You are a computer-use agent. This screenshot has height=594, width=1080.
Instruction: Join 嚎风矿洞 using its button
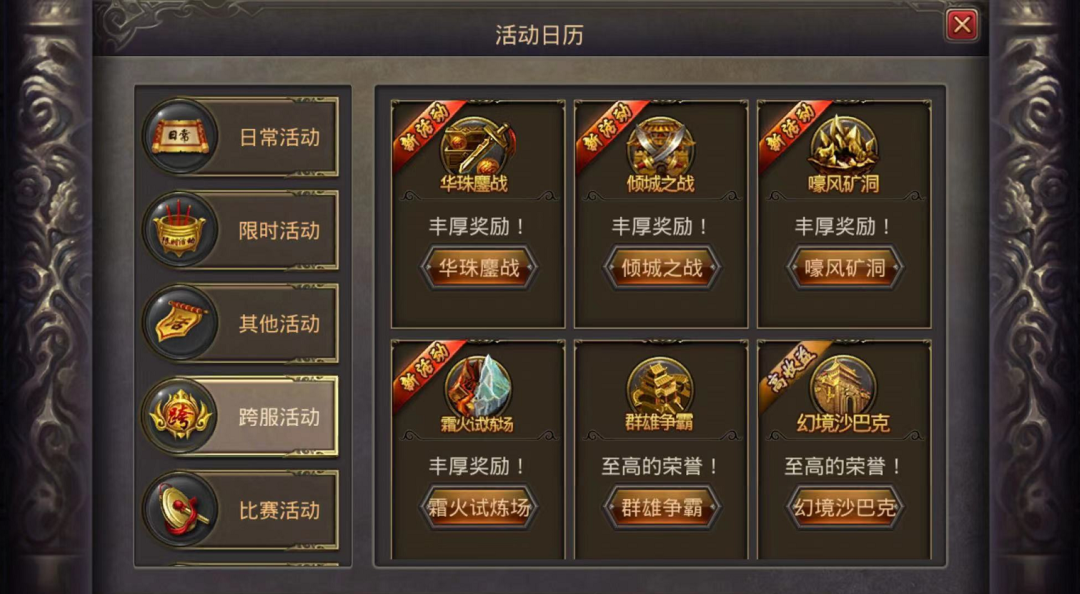pyautogui.click(x=845, y=267)
